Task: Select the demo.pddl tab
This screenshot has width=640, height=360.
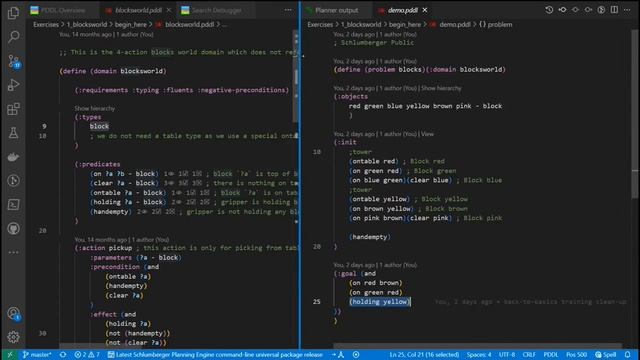Action: pos(402,10)
